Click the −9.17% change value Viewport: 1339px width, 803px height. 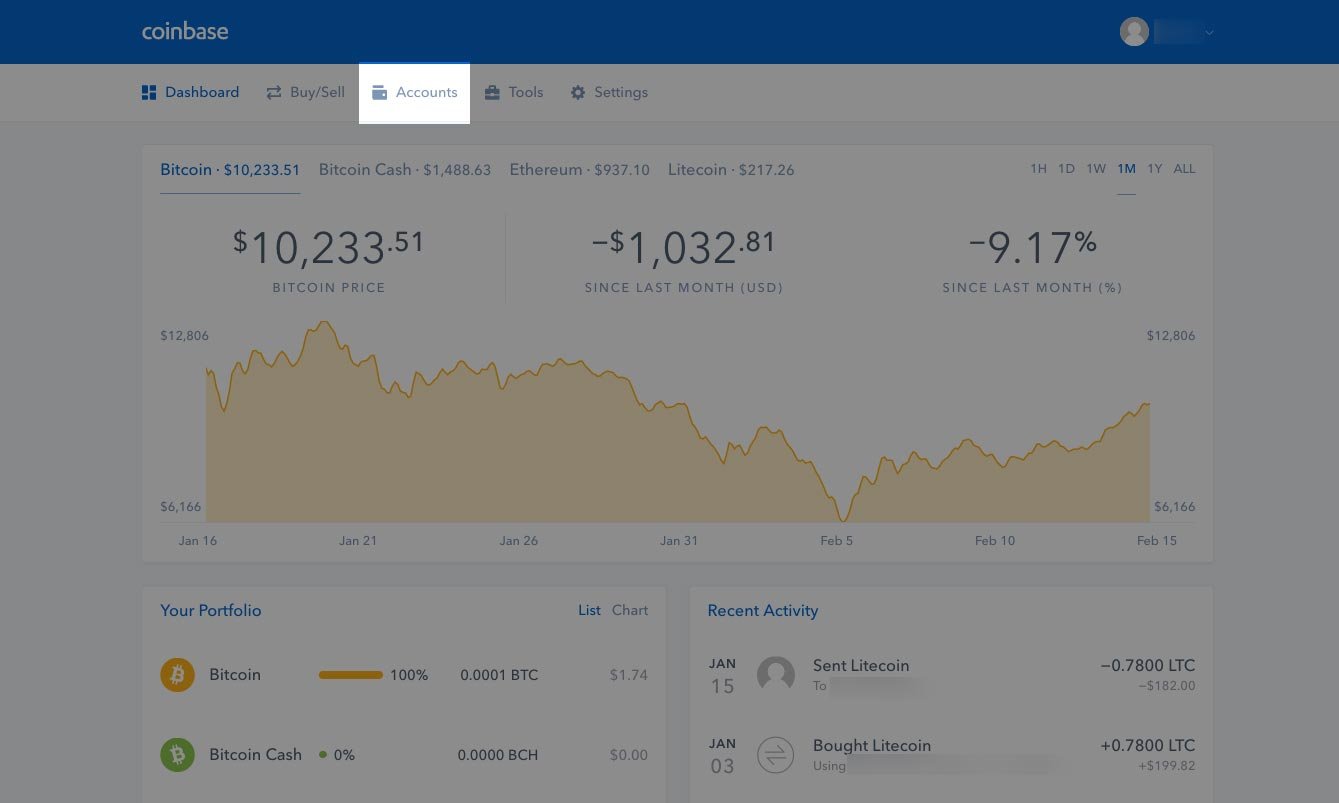(1032, 248)
